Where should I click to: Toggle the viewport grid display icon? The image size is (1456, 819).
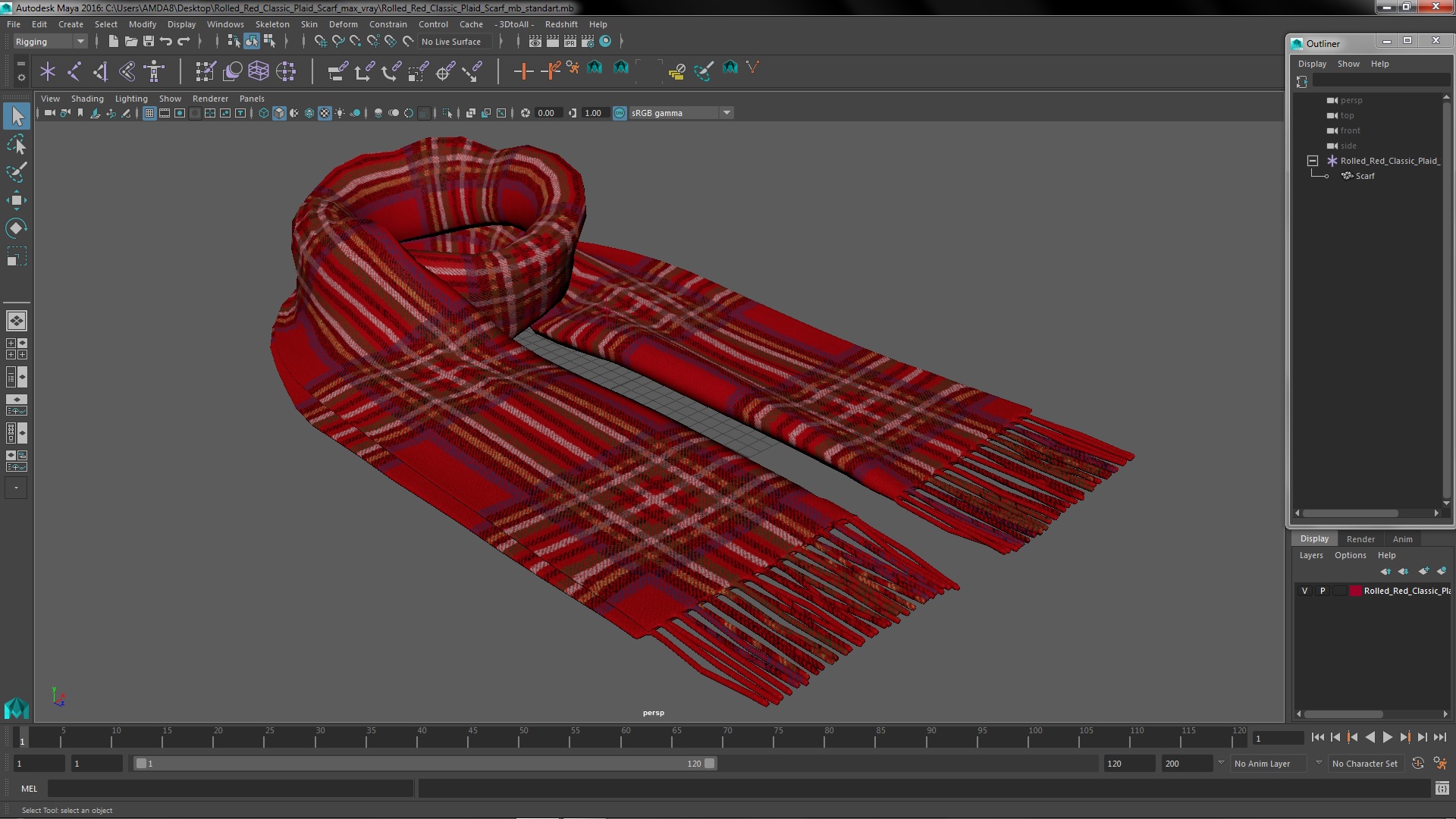pyautogui.click(x=149, y=113)
